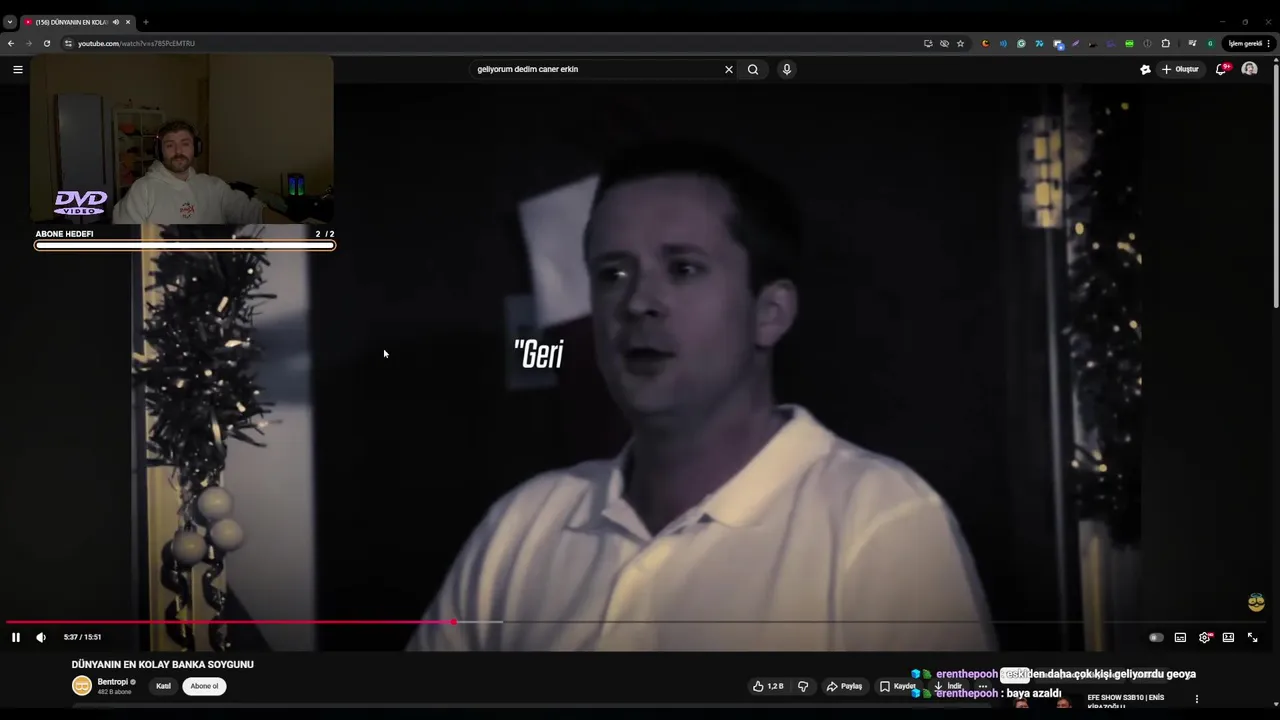
Task: Click the blue sound-wave extension icon
Action: tap(1003, 43)
